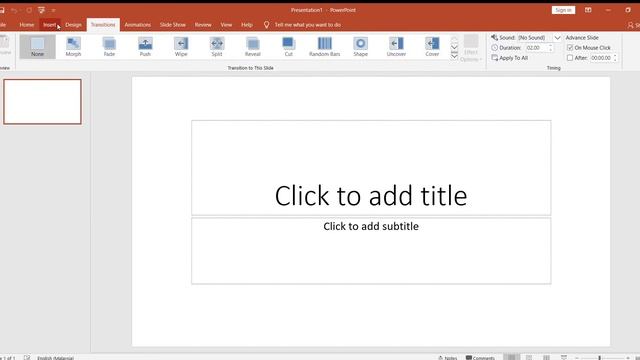
Task: Open the Sound dropdown list
Action: (x=557, y=38)
